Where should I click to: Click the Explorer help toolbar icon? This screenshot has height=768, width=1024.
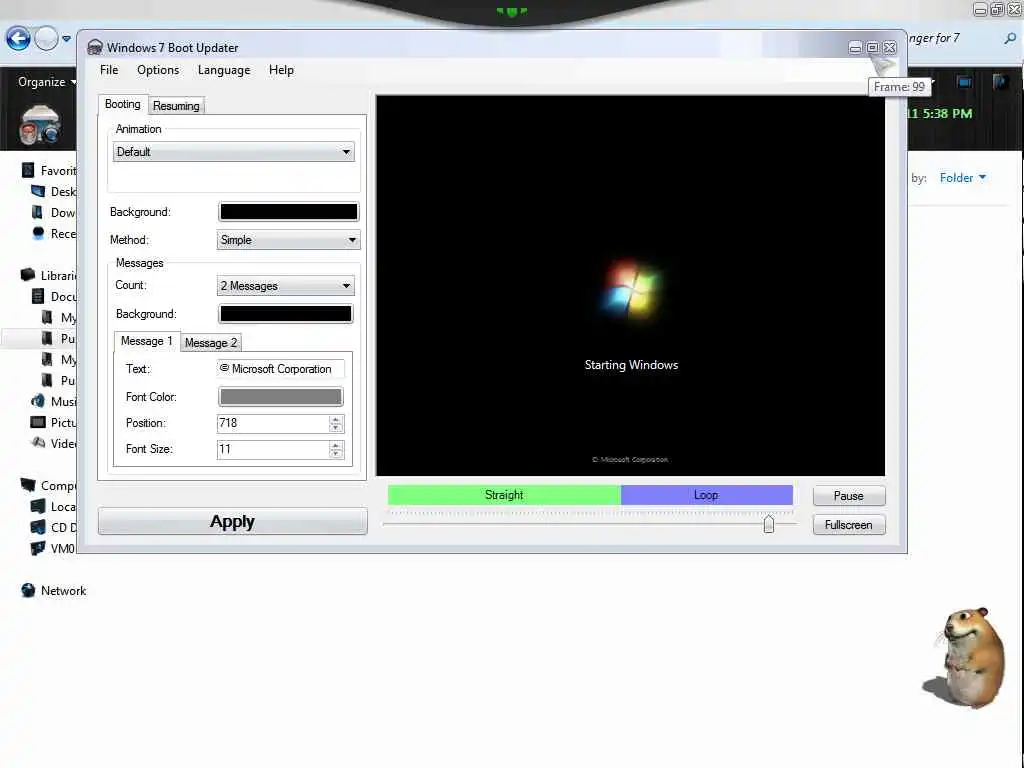(1000, 82)
